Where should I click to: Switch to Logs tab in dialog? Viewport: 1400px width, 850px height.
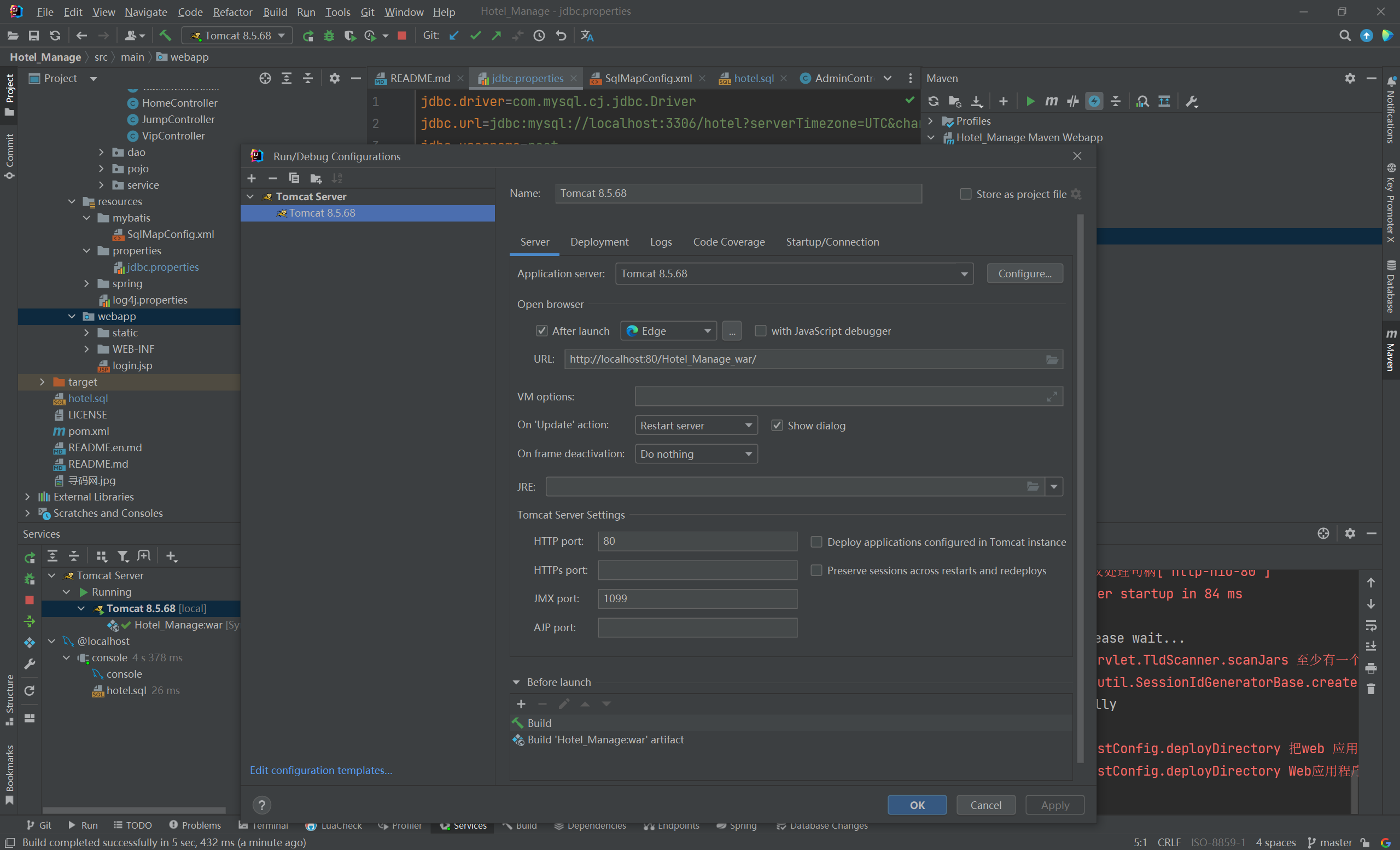(661, 242)
